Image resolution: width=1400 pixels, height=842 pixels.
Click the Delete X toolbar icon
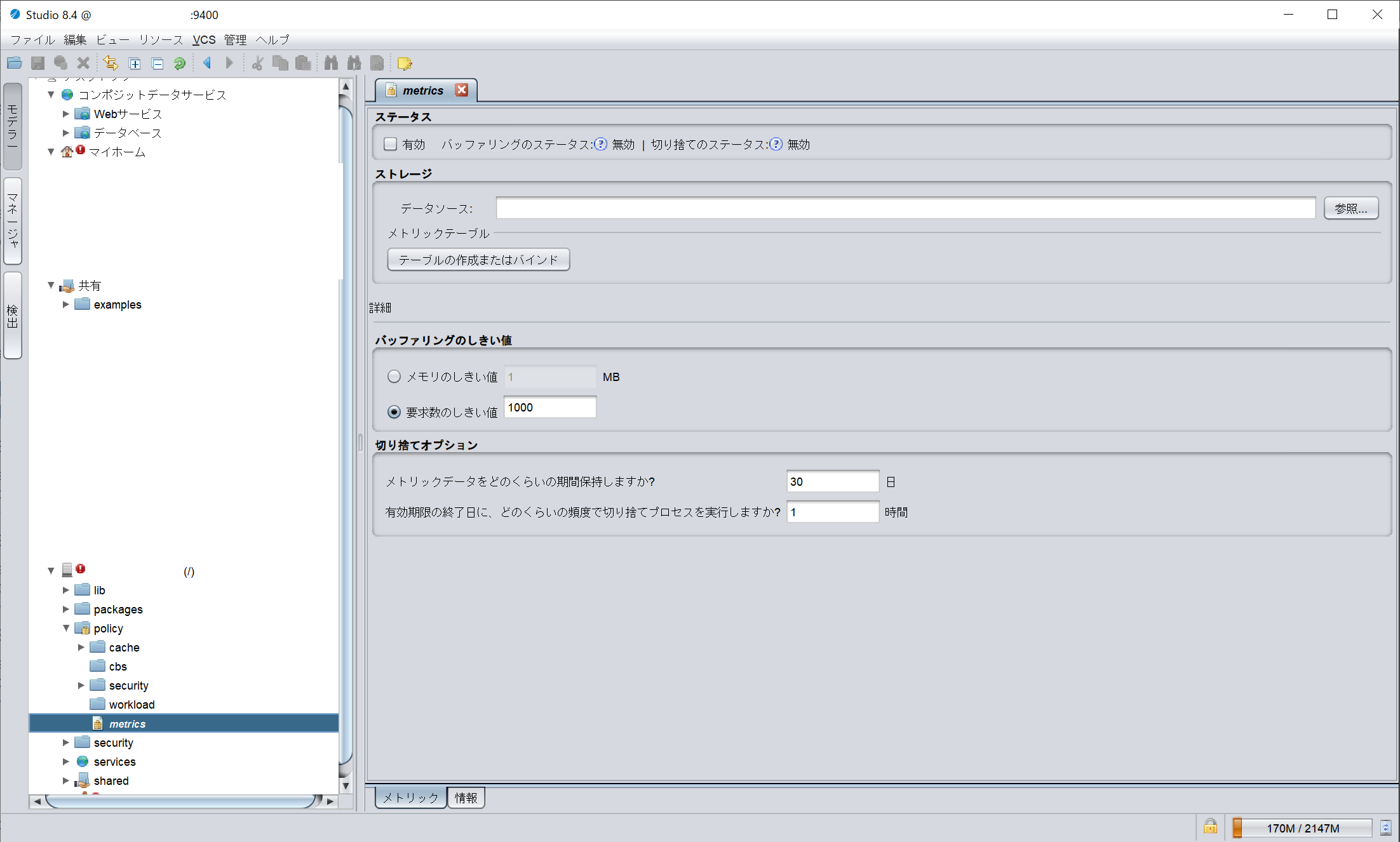click(83, 63)
